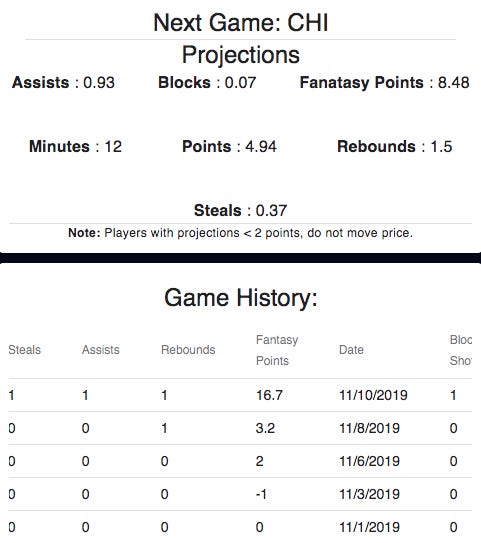The height and width of the screenshot is (543, 481).
Task: Click the Steals 0.37 projection
Action: point(241,210)
